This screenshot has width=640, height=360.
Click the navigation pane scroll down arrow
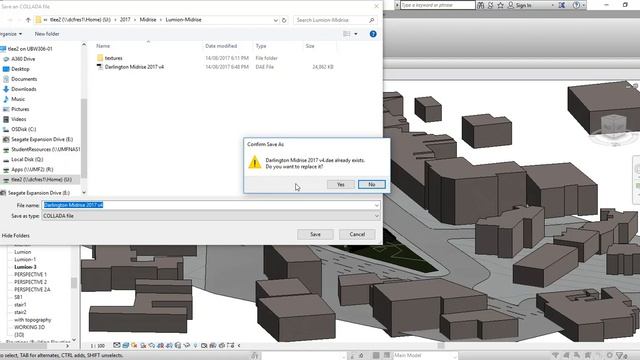84,192
